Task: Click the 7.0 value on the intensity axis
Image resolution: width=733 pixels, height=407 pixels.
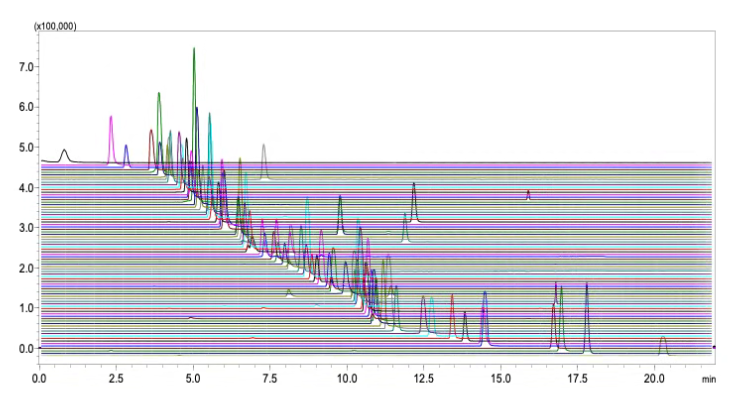Action: (x=25, y=67)
